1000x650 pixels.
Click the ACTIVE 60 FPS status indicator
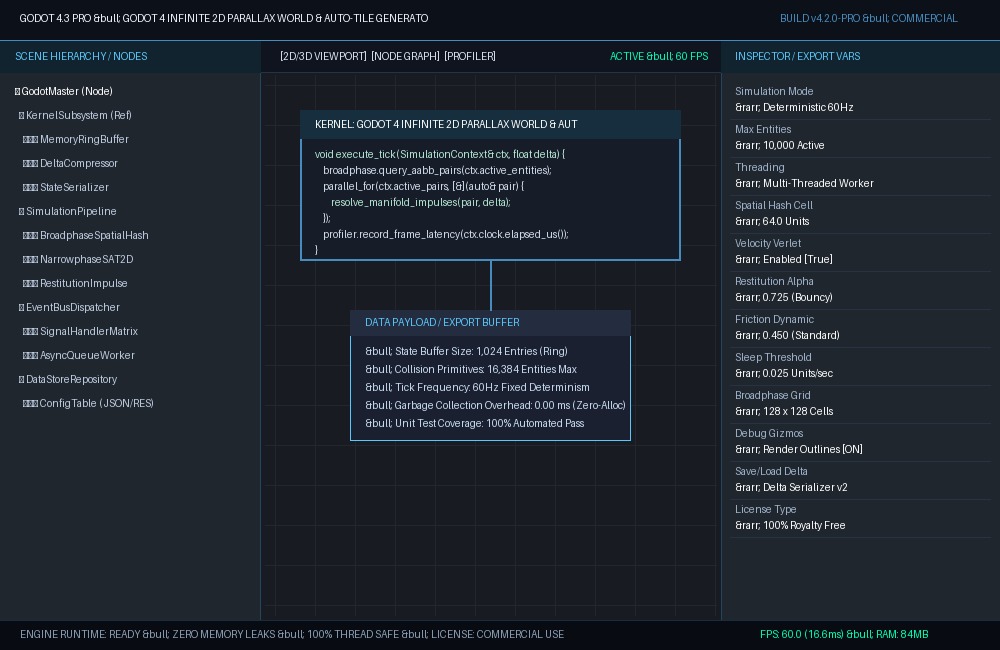click(659, 56)
